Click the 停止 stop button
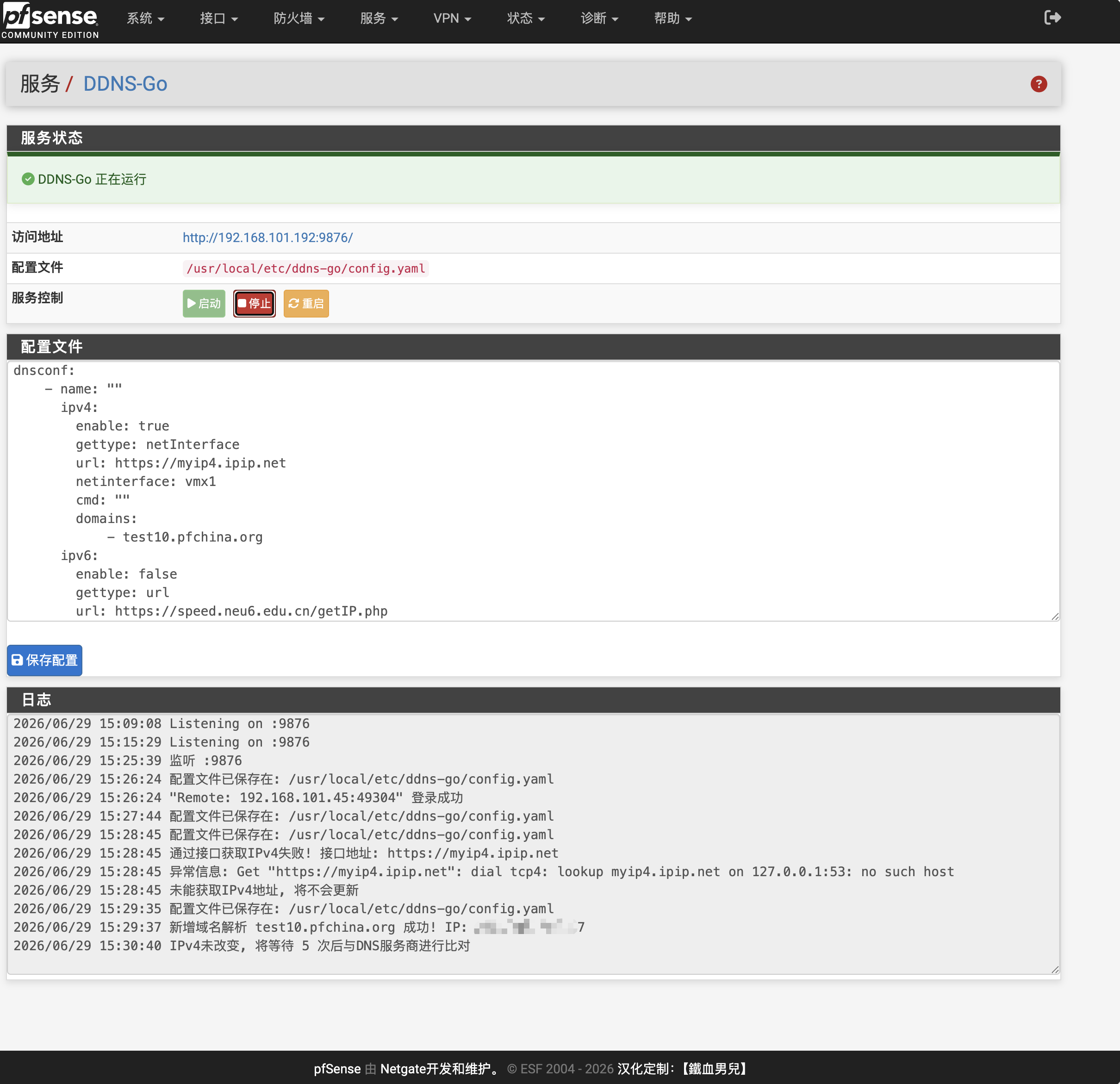1120x1084 pixels. coord(254,304)
